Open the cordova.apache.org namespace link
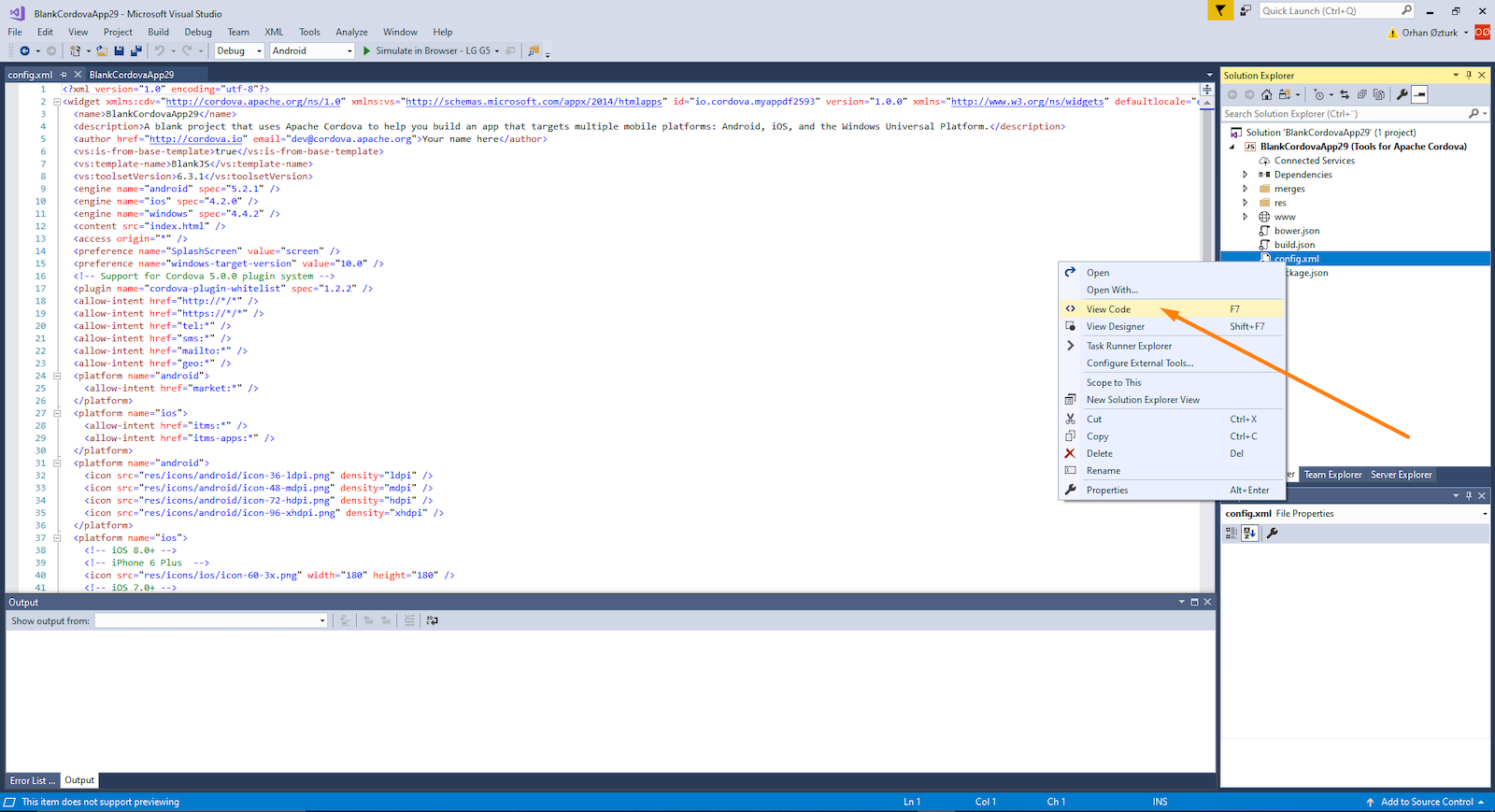The height and width of the screenshot is (812, 1495). pyautogui.click(x=254, y=102)
